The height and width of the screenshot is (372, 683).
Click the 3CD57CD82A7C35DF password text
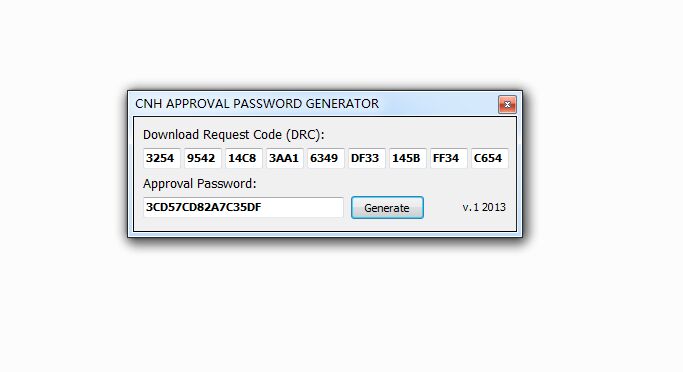(203, 207)
